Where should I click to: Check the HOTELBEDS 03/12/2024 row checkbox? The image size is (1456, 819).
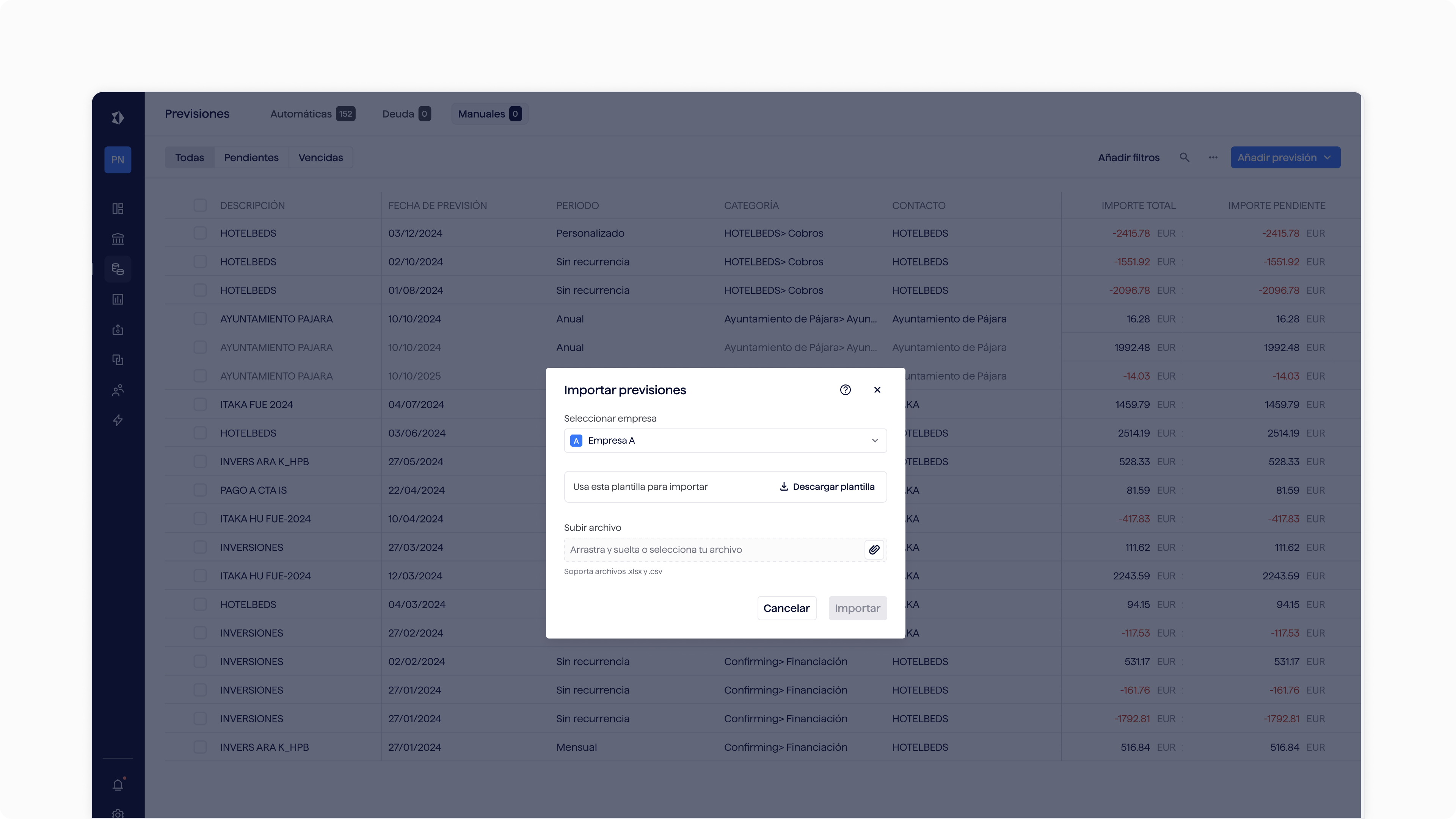tap(200, 233)
